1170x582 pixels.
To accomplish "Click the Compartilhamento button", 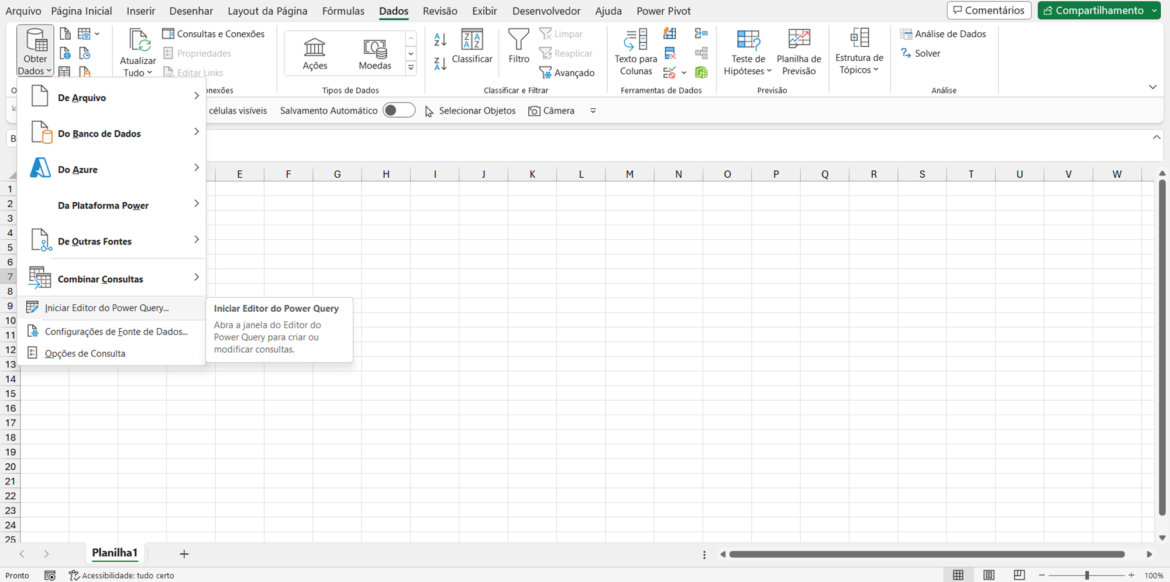I will point(1100,10).
